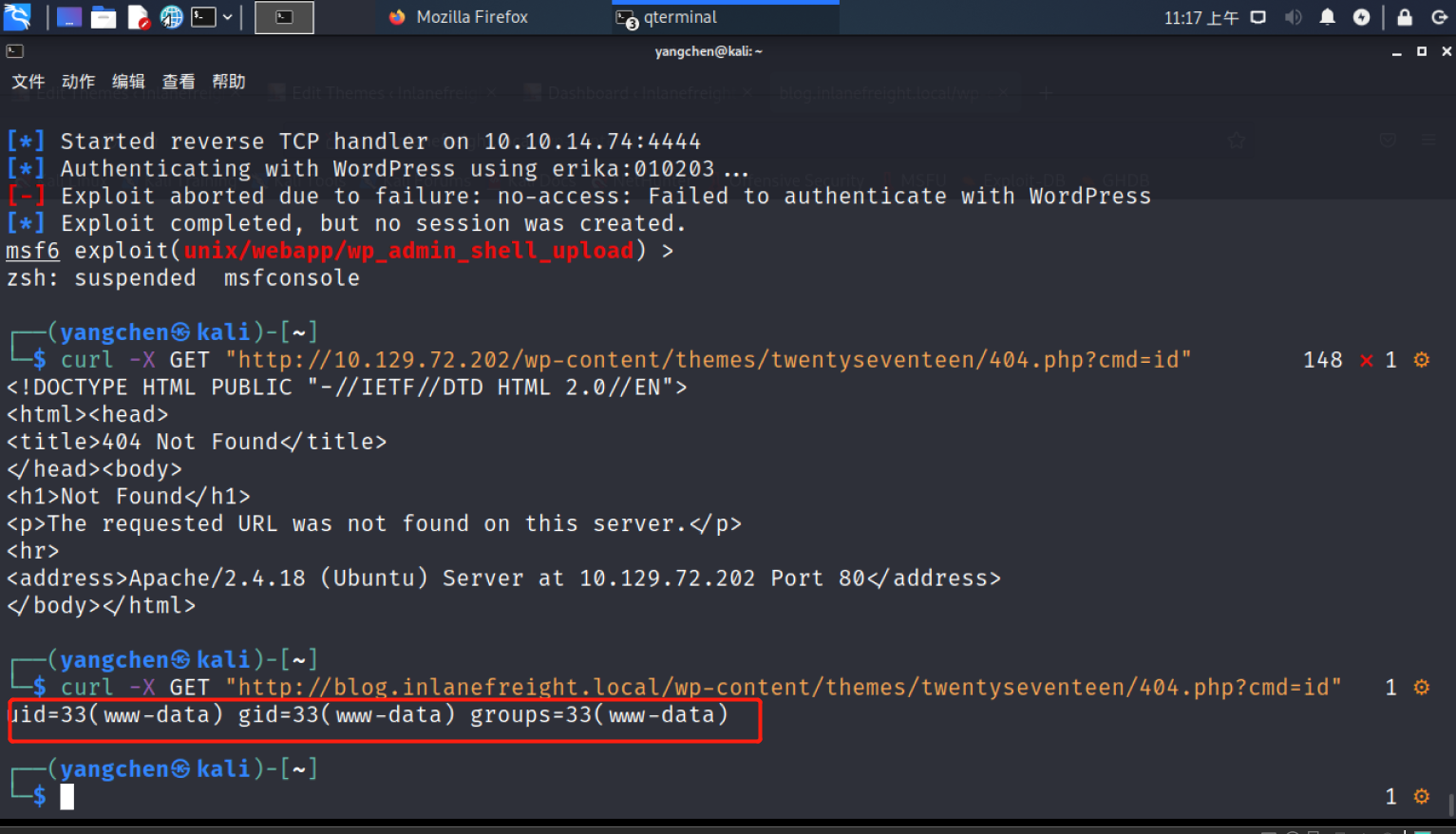Click the 'Exploit aborted due to failure' line
1456x834 pixels.
click(x=578, y=197)
